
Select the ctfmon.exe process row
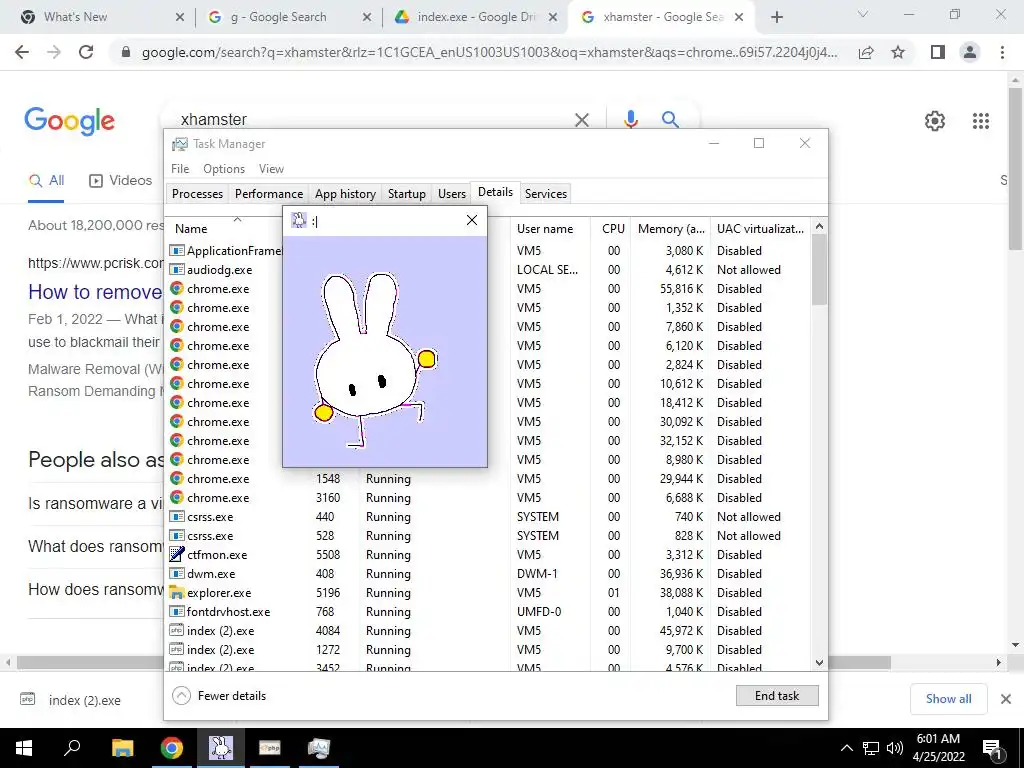488,555
